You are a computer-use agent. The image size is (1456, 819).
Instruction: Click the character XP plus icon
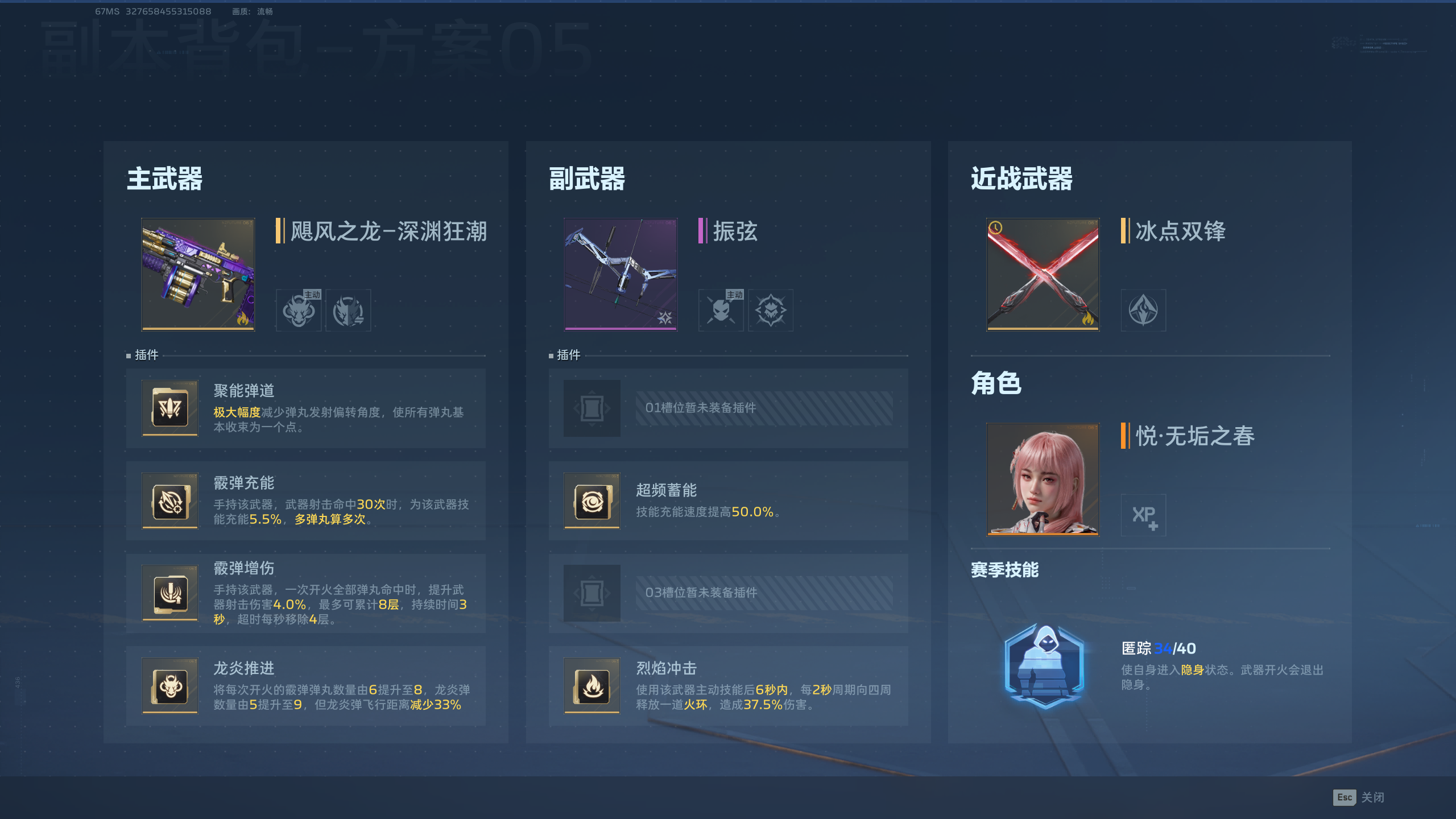1143,515
